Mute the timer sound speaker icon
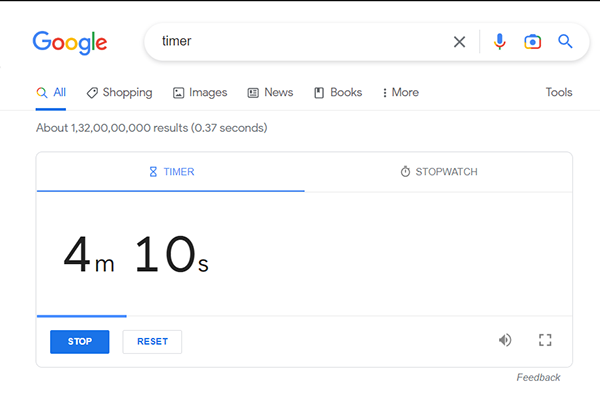 [505, 340]
